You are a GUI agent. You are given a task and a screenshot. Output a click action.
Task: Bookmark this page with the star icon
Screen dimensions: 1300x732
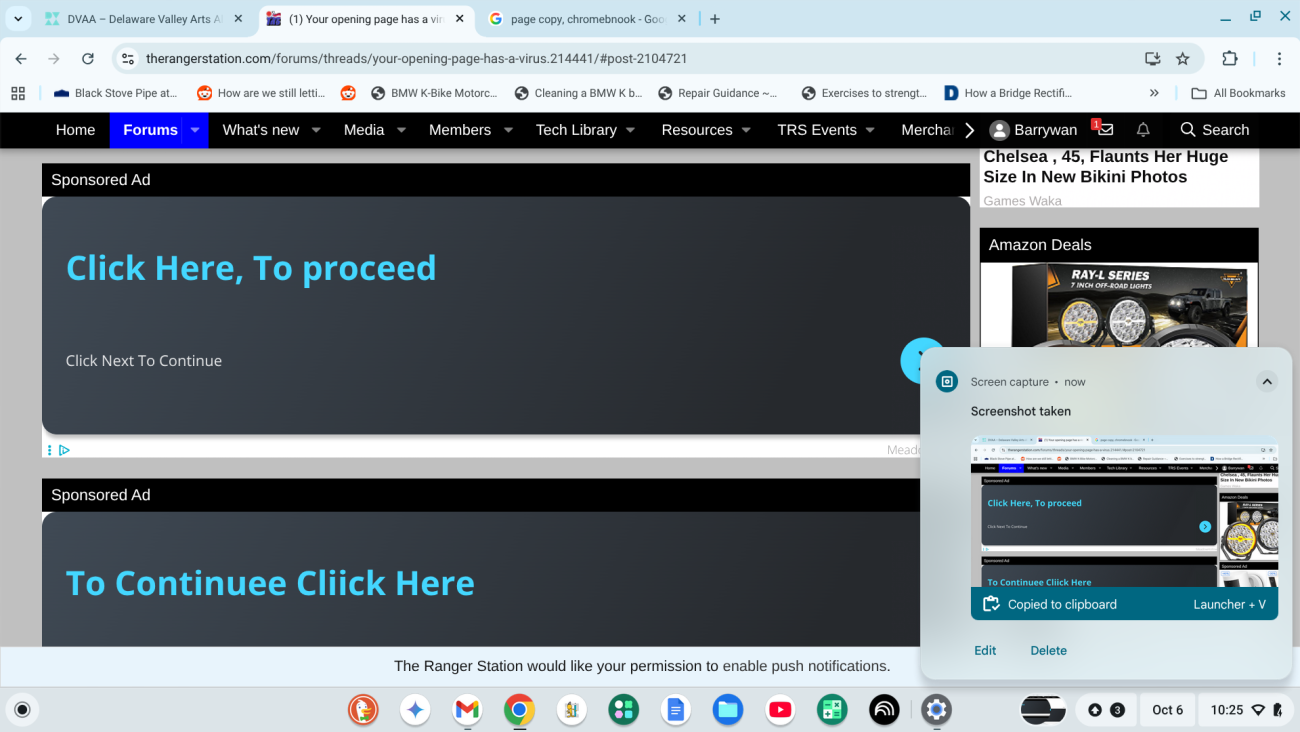click(1183, 59)
